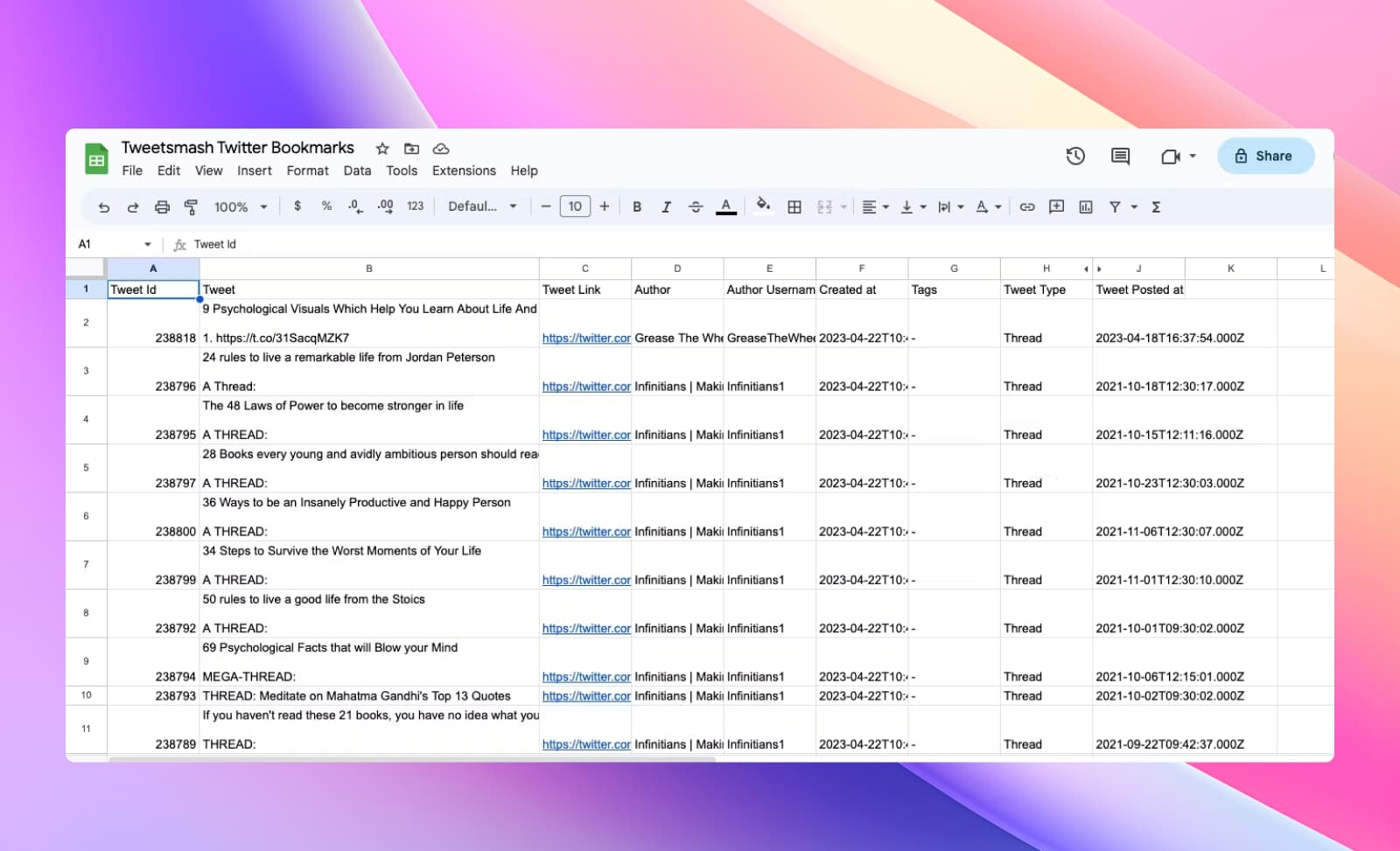Open text rotation dropdown
This screenshot has width=1400, height=851.
coord(988,207)
